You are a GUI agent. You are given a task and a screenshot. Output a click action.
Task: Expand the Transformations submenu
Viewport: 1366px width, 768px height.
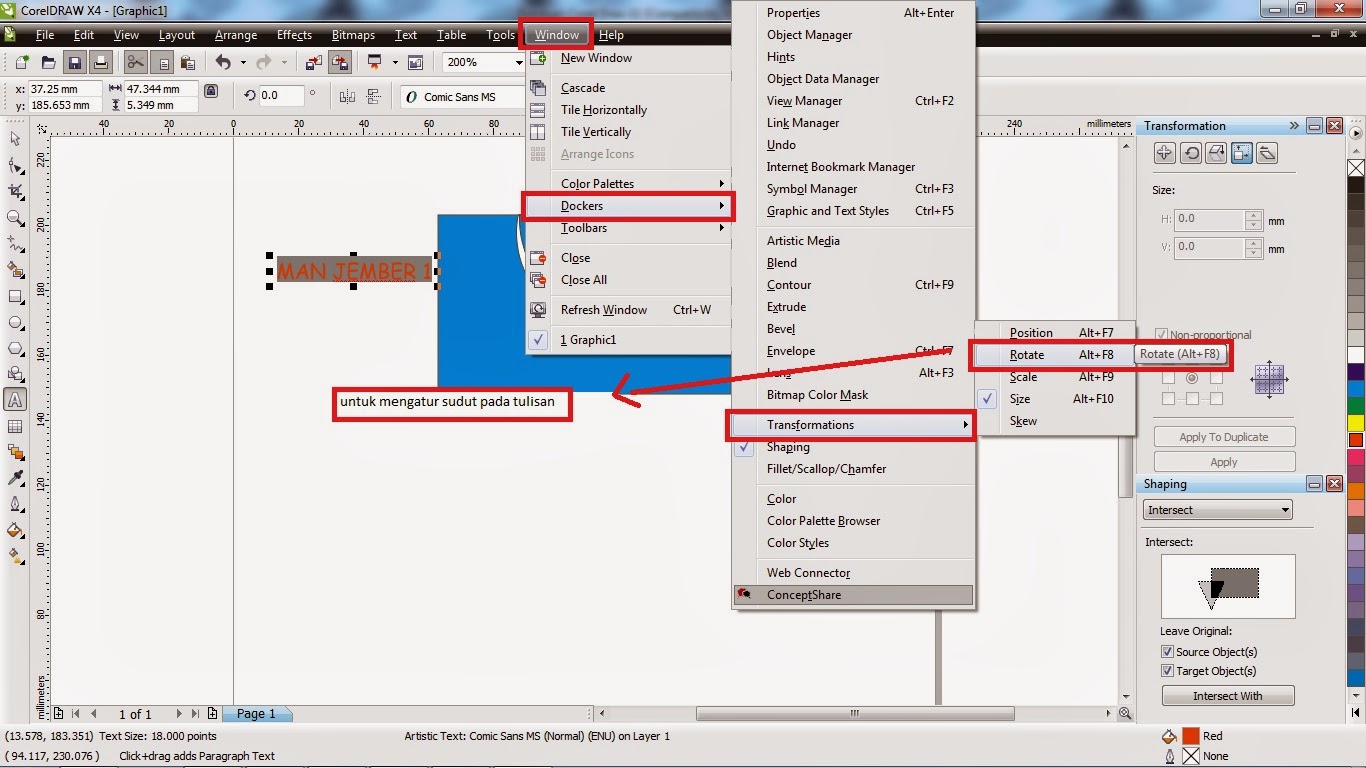point(853,425)
